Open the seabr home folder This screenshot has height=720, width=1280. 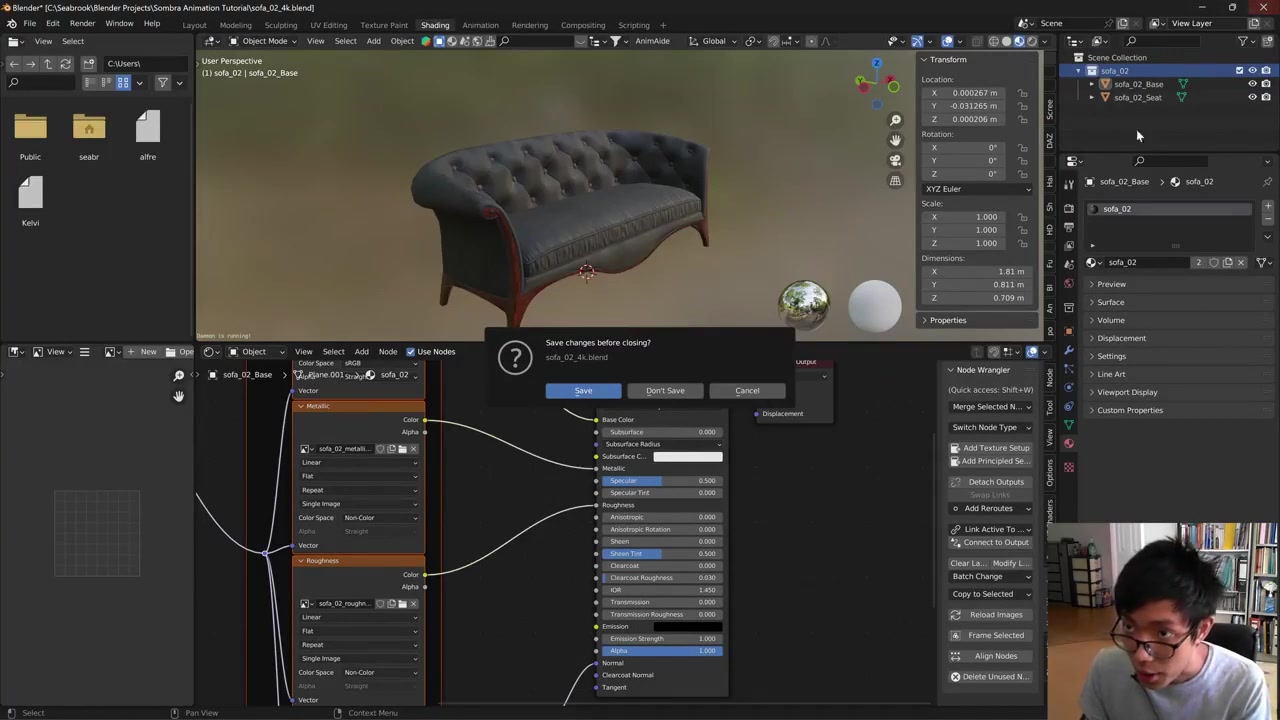(x=89, y=130)
